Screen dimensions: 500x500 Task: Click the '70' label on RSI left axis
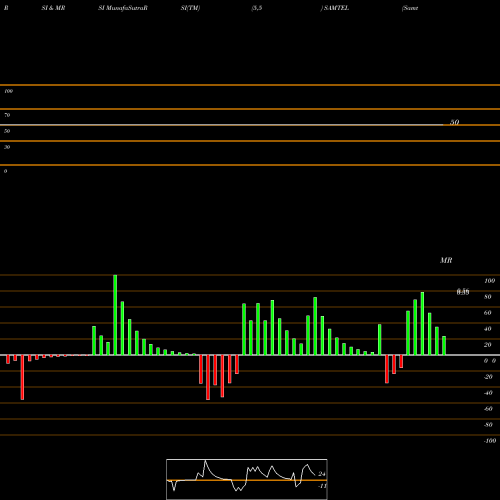click(x=7, y=115)
